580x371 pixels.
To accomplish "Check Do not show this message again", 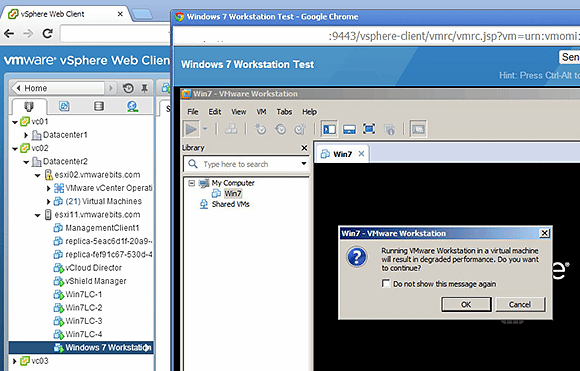I will (x=386, y=284).
